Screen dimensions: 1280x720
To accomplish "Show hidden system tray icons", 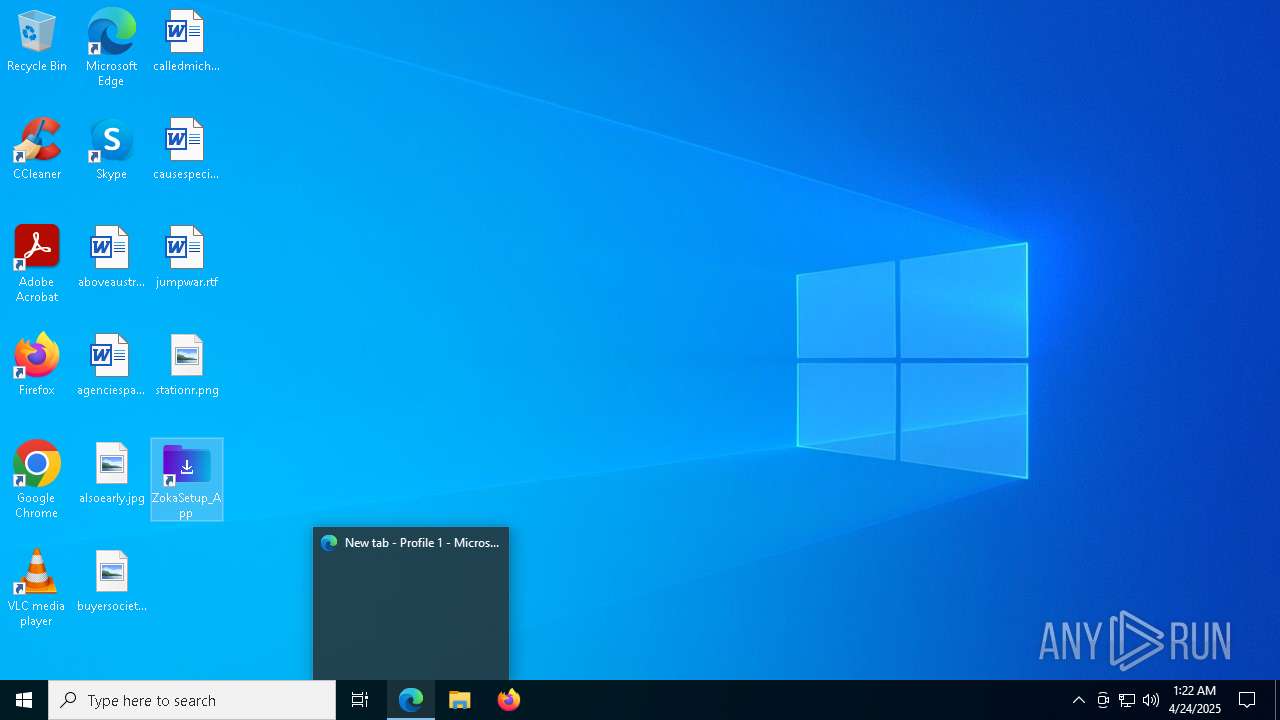I will tap(1079, 700).
